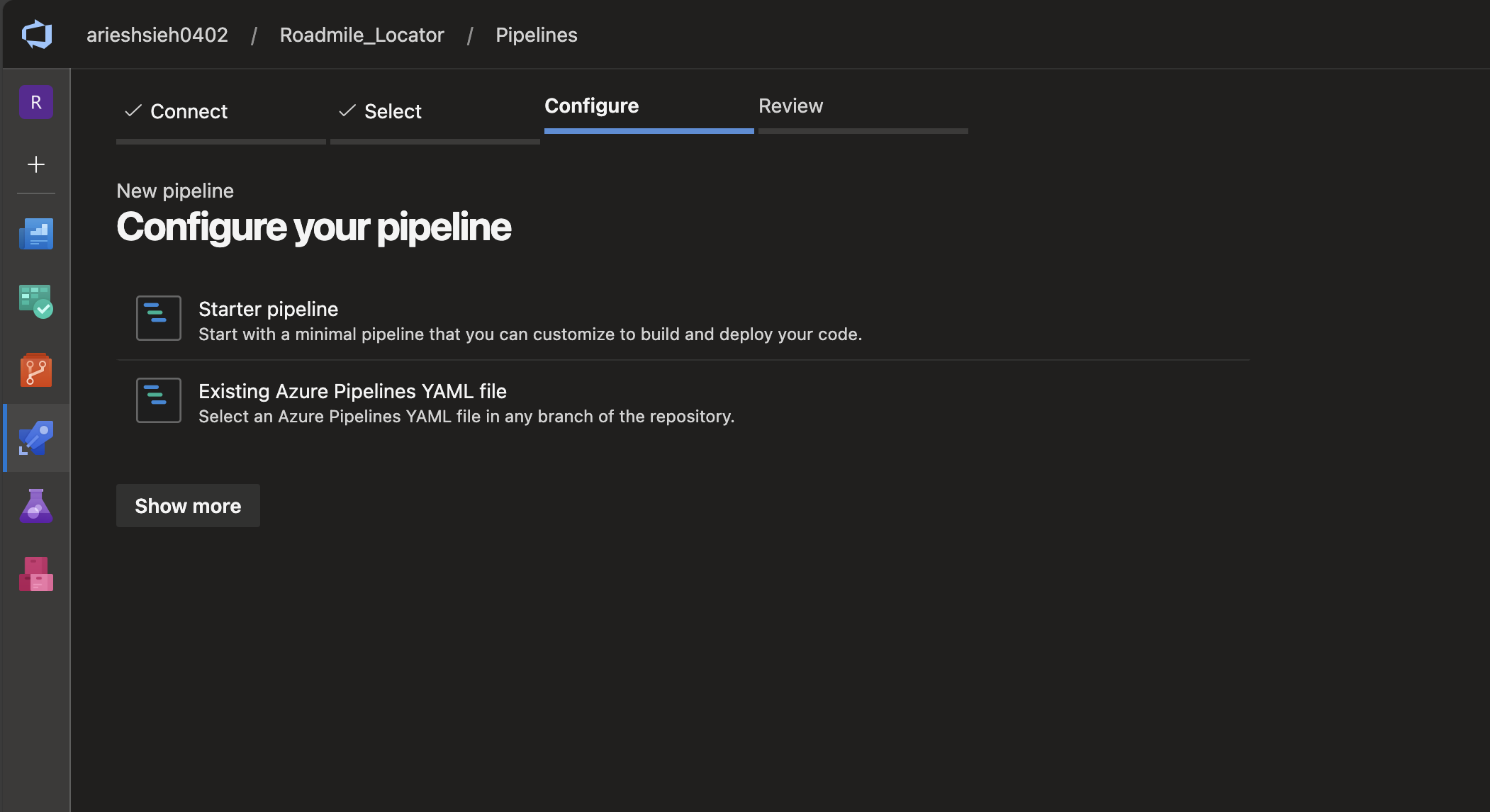Image resolution: width=1490 pixels, height=812 pixels.
Task: Open Azure Artifacts package icon
Action: click(36, 574)
